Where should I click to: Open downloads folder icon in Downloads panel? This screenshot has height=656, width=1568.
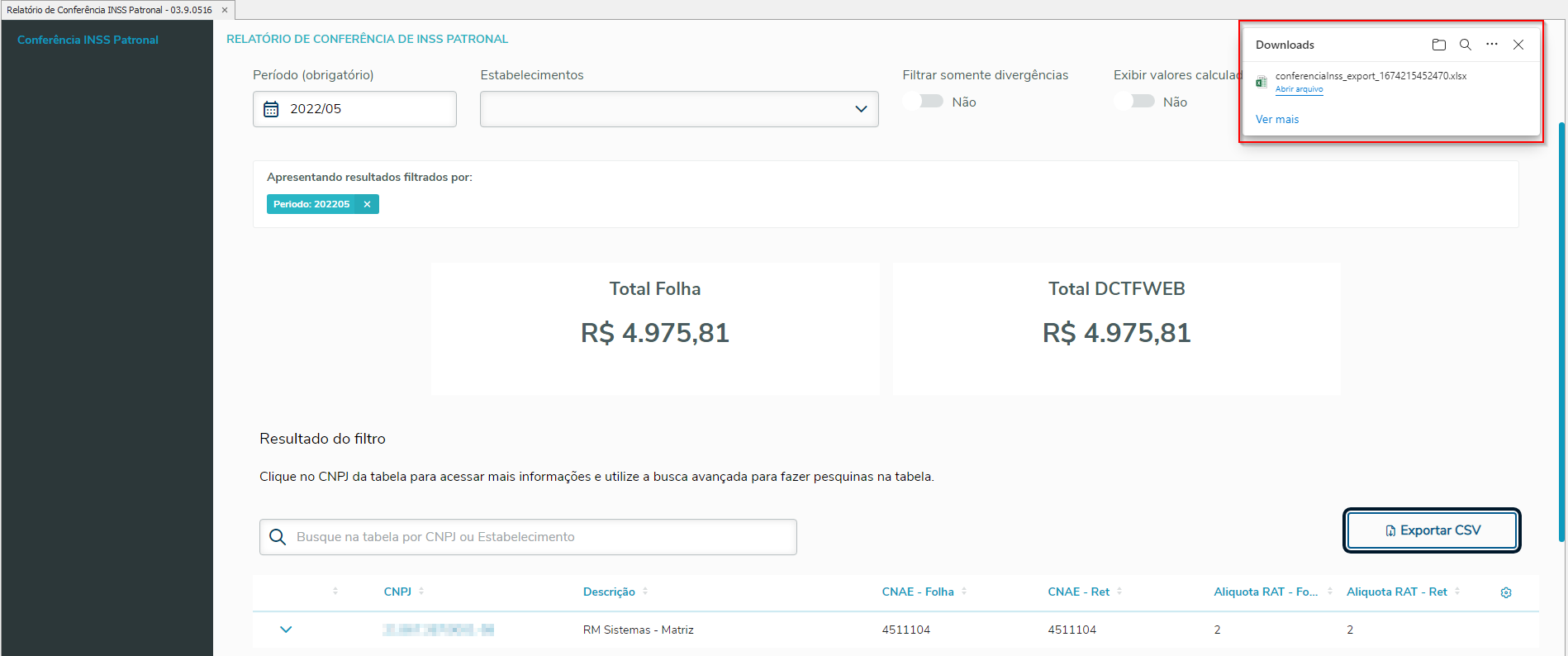point(1439,45)
